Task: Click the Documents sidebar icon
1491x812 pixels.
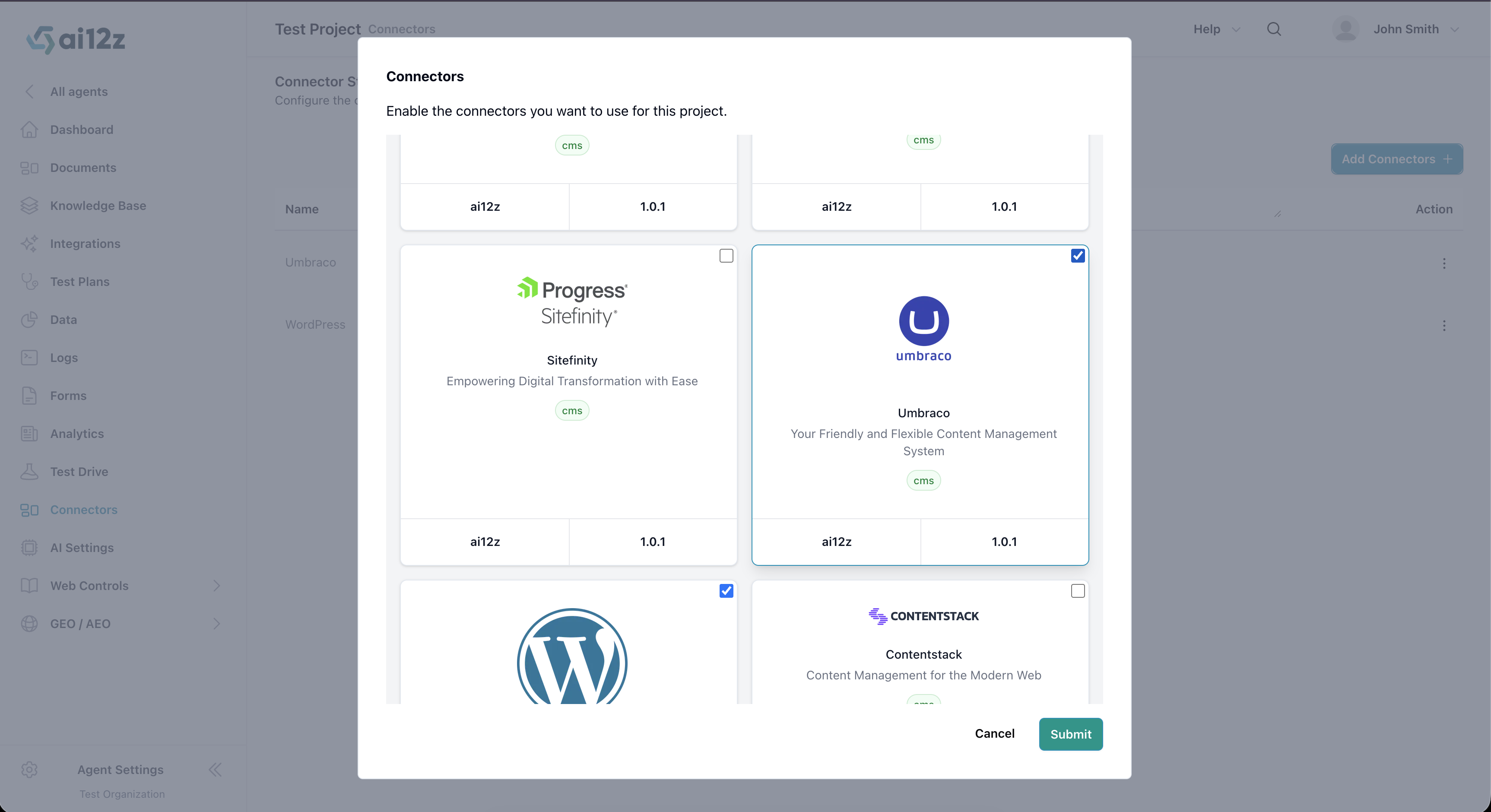Action: click(x=29, y=168)
